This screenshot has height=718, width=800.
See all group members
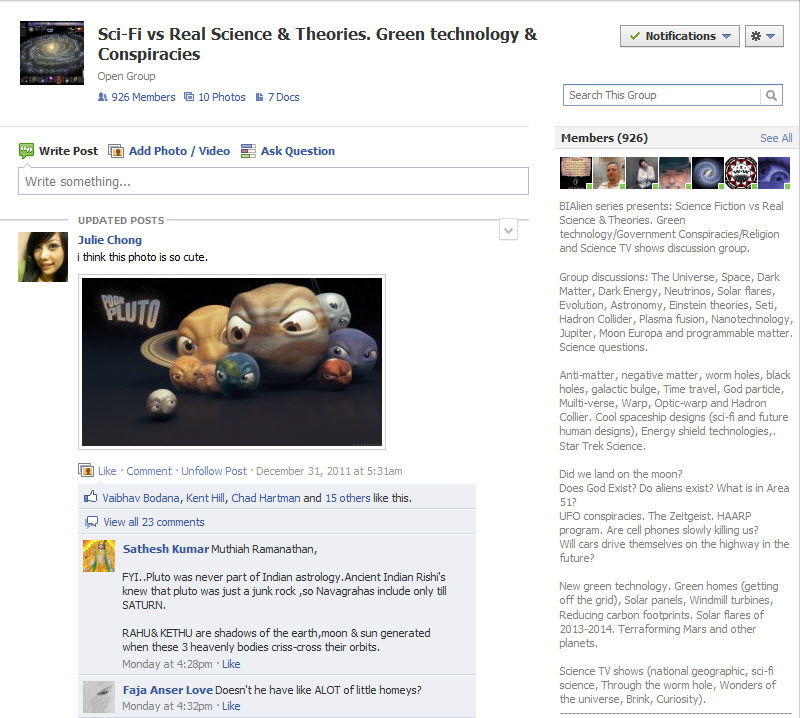(775, 138)
